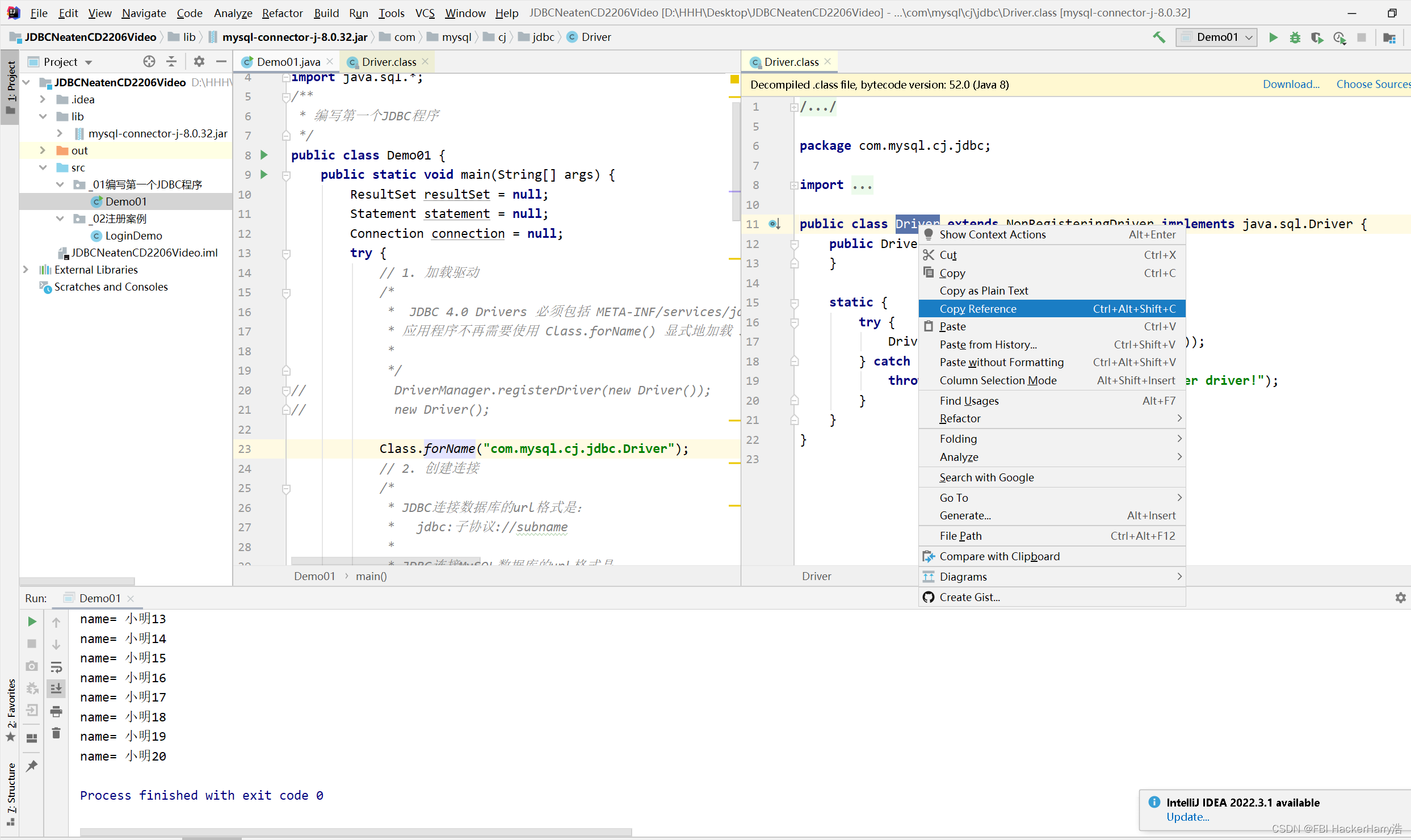Start debugging with the bug icon
The image size is (1411, 840).
(1295, 37)
